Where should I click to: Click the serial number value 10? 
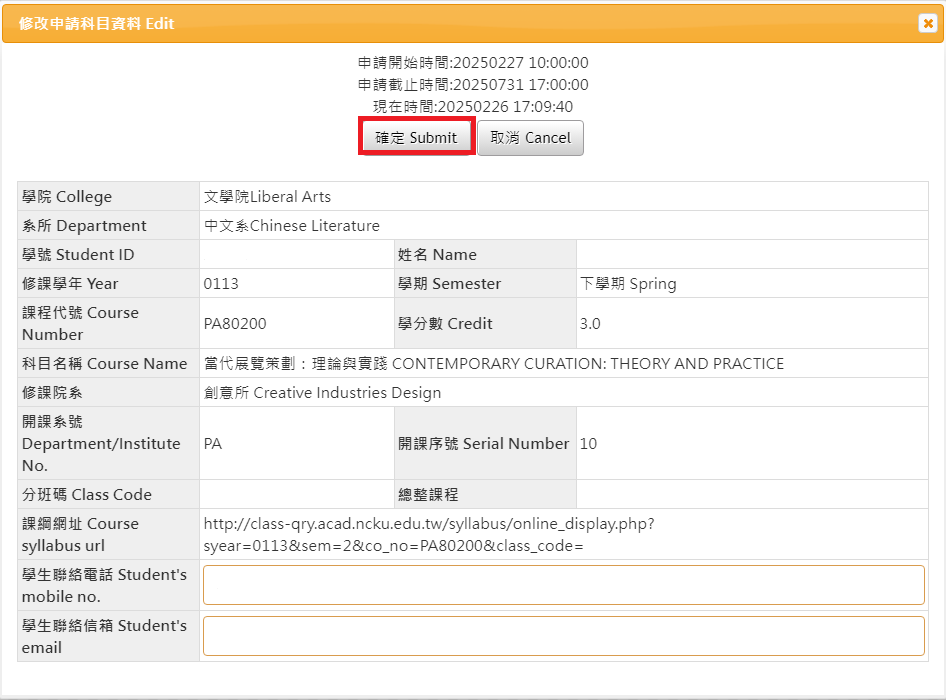tap(588, 444)
